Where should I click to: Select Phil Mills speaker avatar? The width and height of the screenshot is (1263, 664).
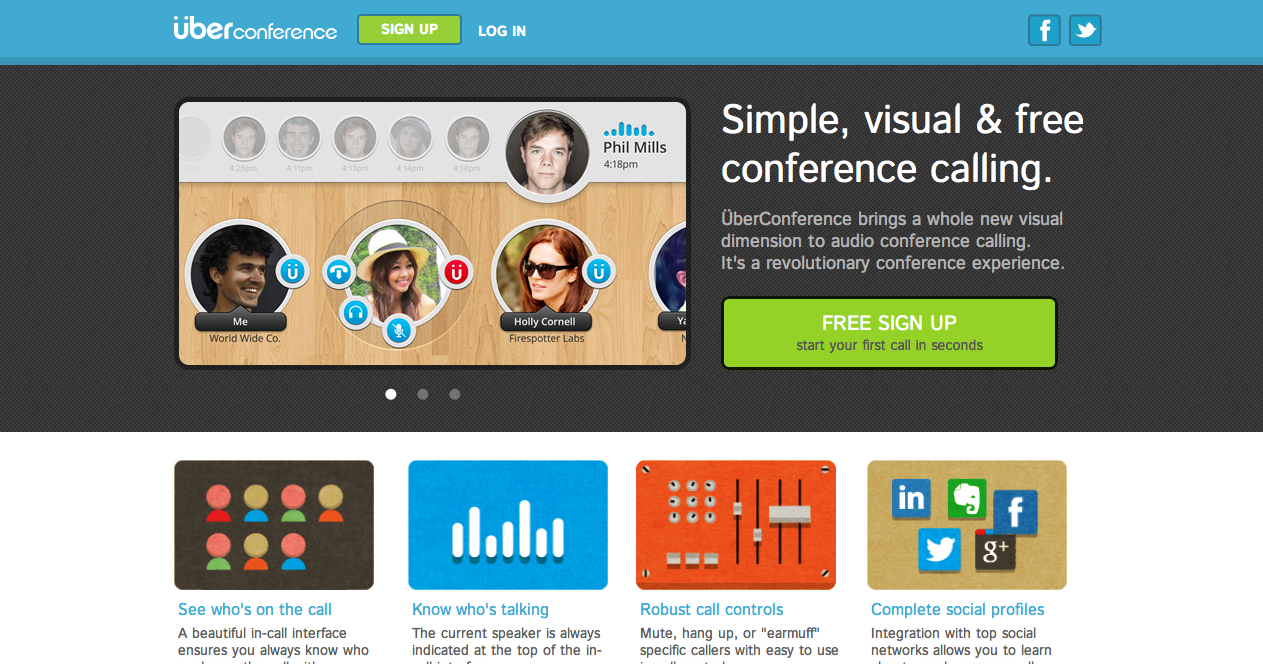pyautogui.click(x=547, y=153)
